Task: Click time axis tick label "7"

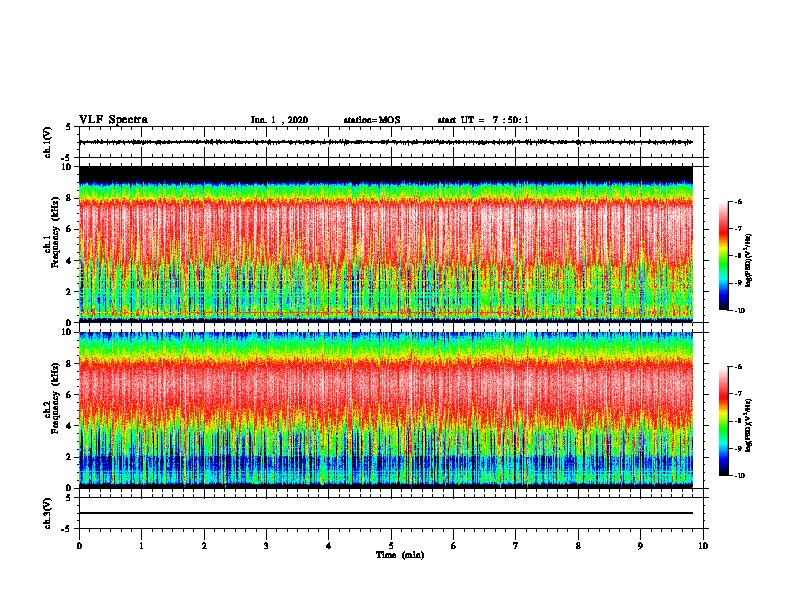Action: coord(516,546)
